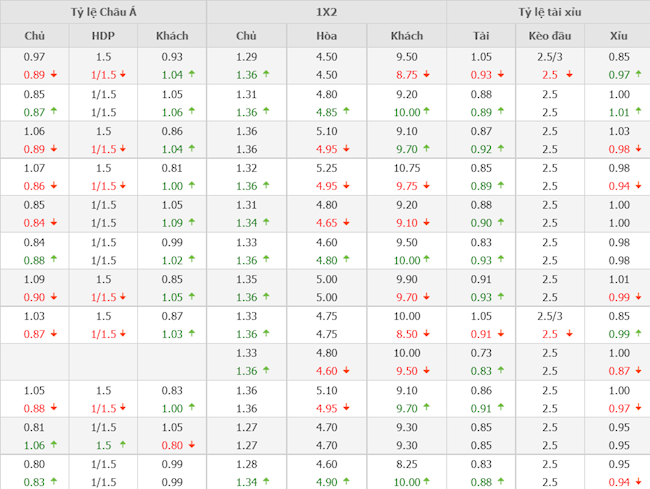This screenshot has width=650, height=489.
Task: Click the Hòa column header
Action: tap(326, 36)
